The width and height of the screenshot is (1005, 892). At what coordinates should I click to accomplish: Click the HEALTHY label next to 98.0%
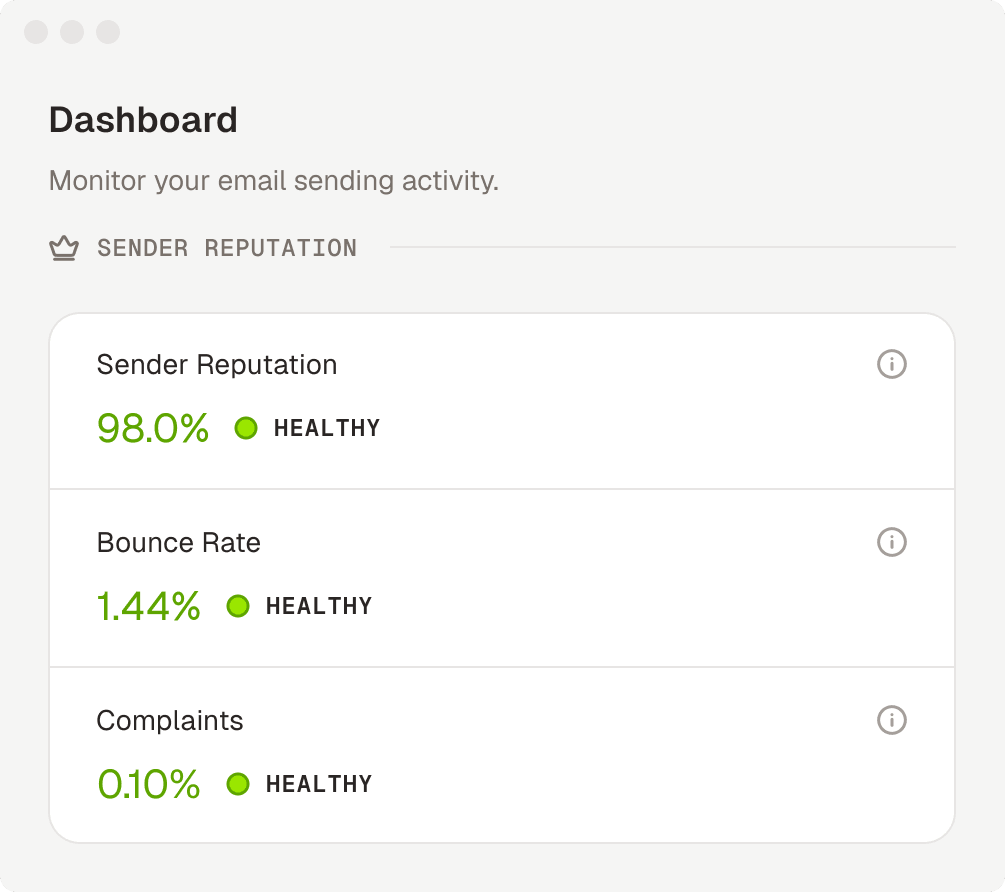[327, 428]
